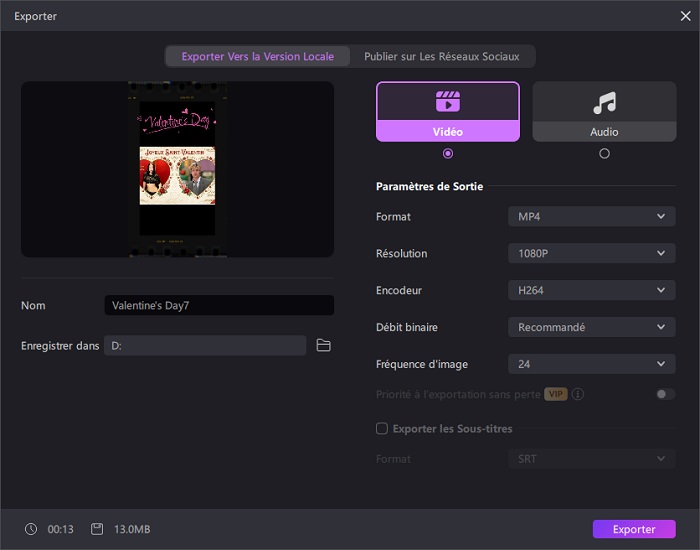Enable Exporter les Sous-titres checkbox

(382, 429)
